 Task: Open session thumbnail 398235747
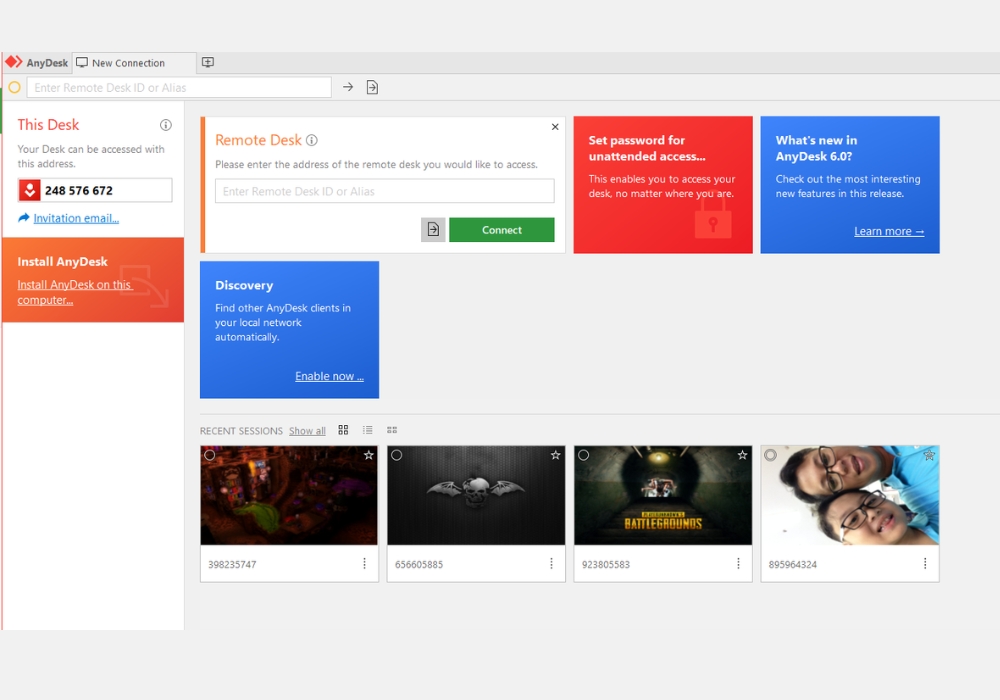click(x=289, y=495)
